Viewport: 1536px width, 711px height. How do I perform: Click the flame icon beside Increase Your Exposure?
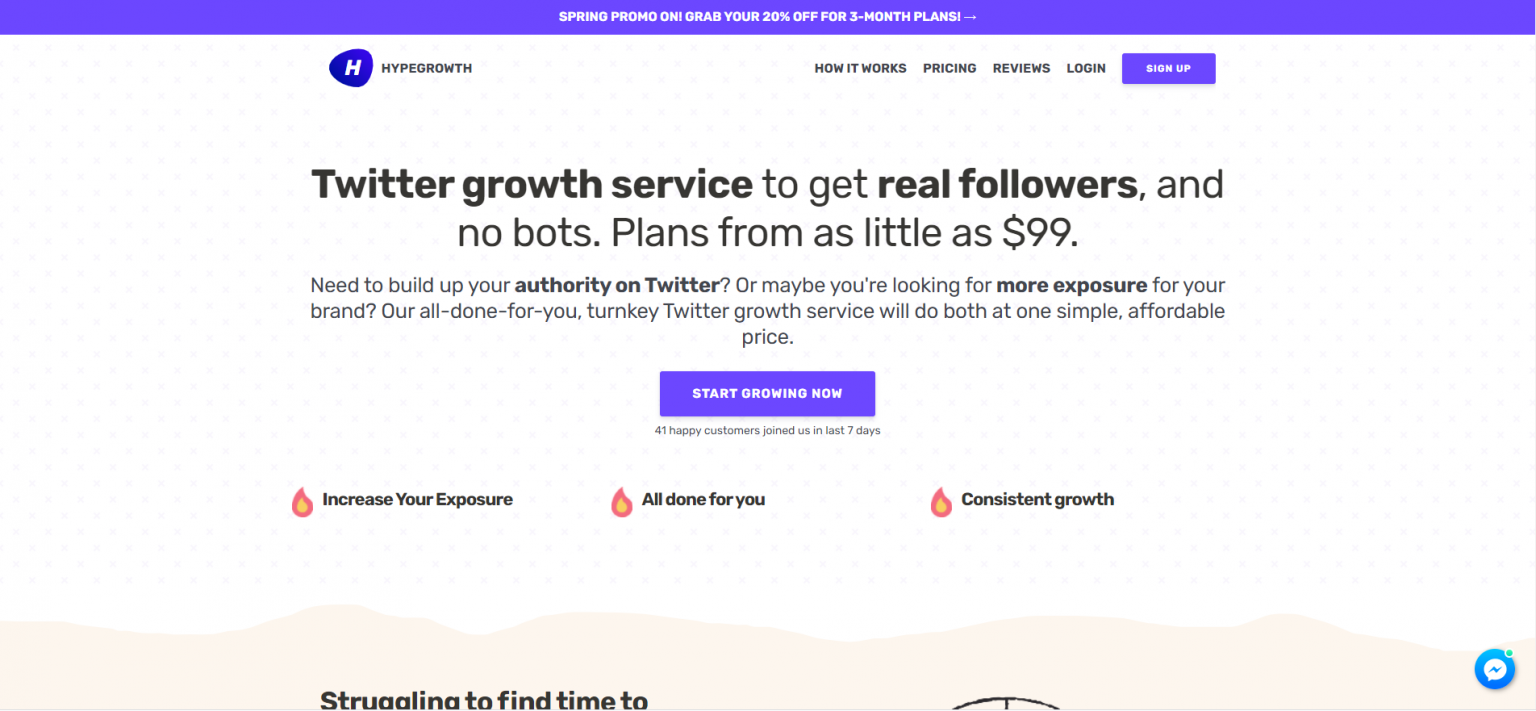coord(302,500)
